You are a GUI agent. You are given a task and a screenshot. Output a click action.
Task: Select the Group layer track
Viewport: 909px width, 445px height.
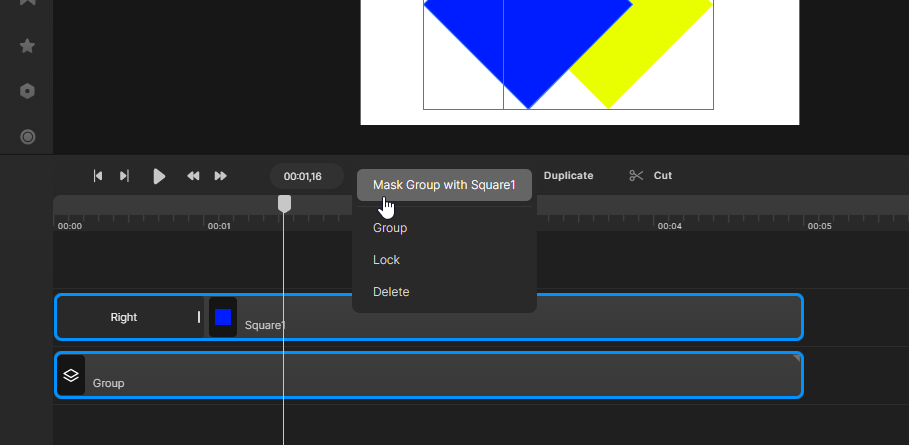(x=429, y=375)
